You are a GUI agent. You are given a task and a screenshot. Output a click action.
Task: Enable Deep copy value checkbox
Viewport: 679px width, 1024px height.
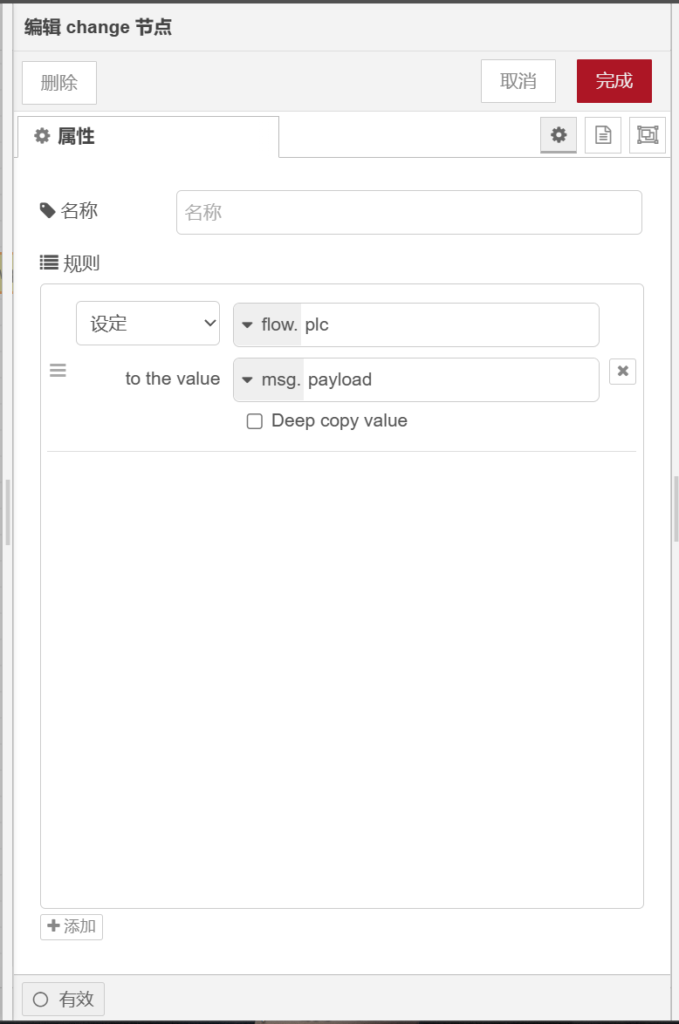255,421
